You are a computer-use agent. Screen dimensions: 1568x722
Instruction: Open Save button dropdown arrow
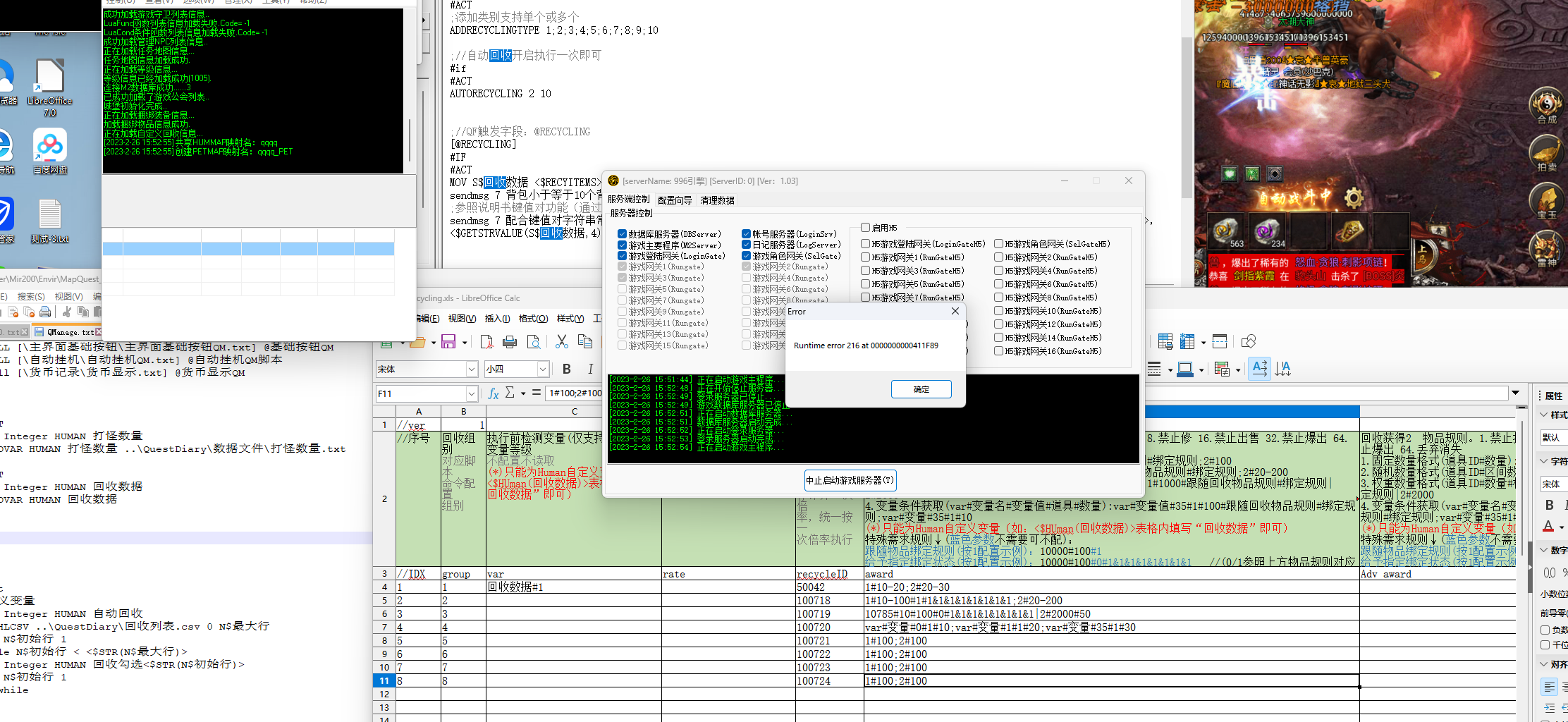465,343
